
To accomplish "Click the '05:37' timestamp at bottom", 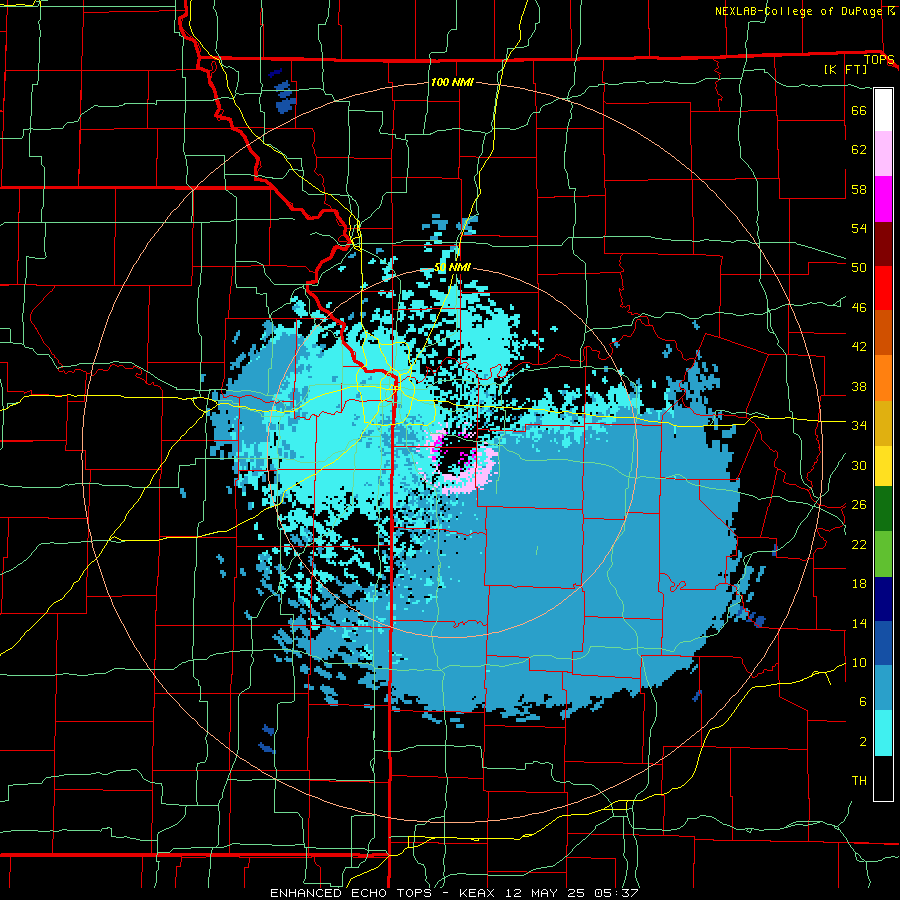I will [x=618, y=893].
